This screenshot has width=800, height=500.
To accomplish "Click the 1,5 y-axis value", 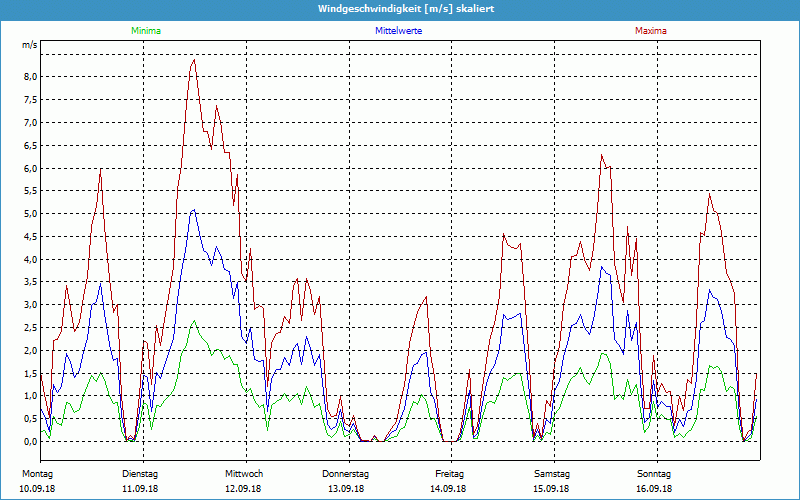I will pyautogui.click(x=31, y=373).
